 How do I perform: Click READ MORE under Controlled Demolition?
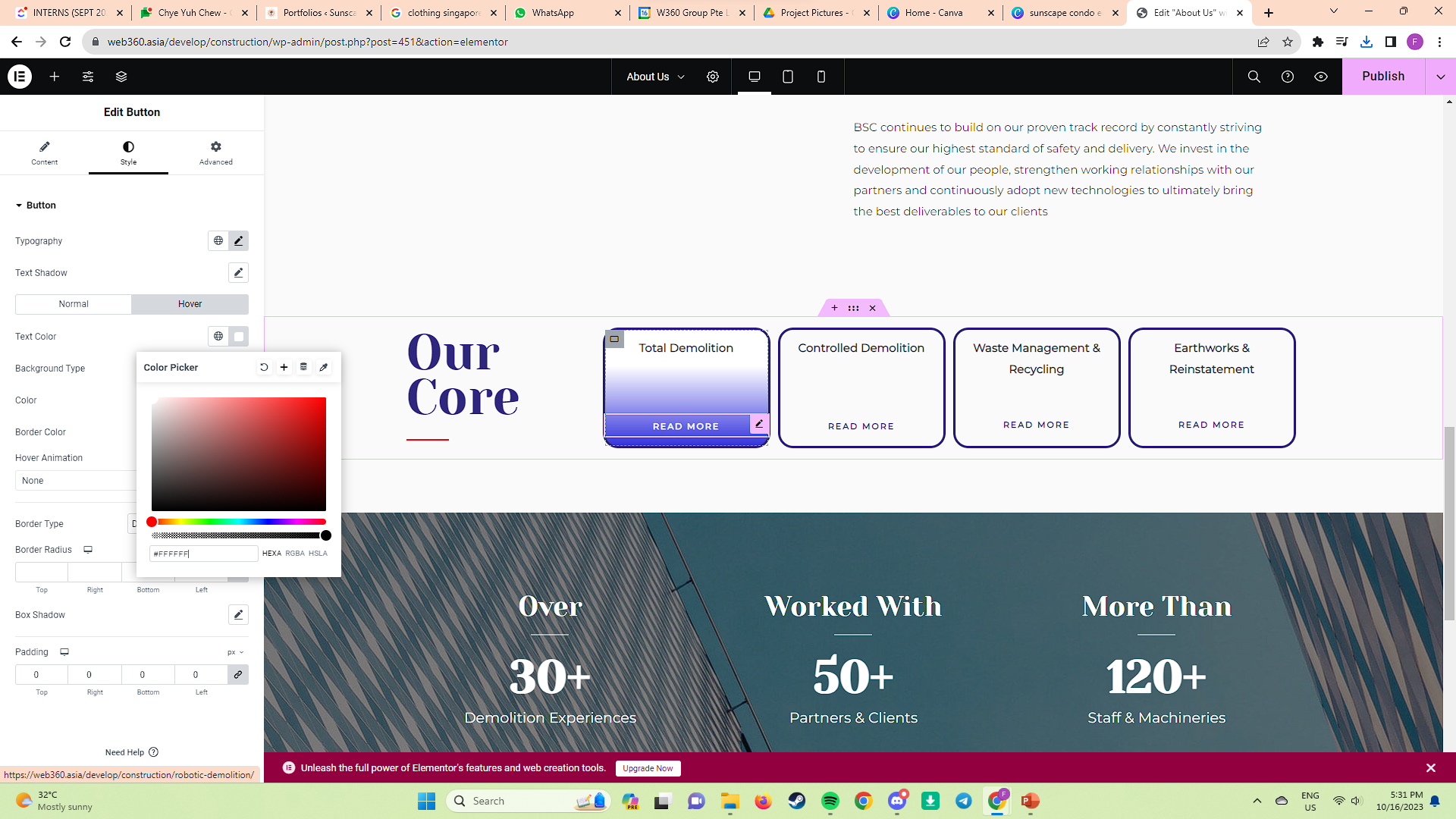[x=861, y=426]
